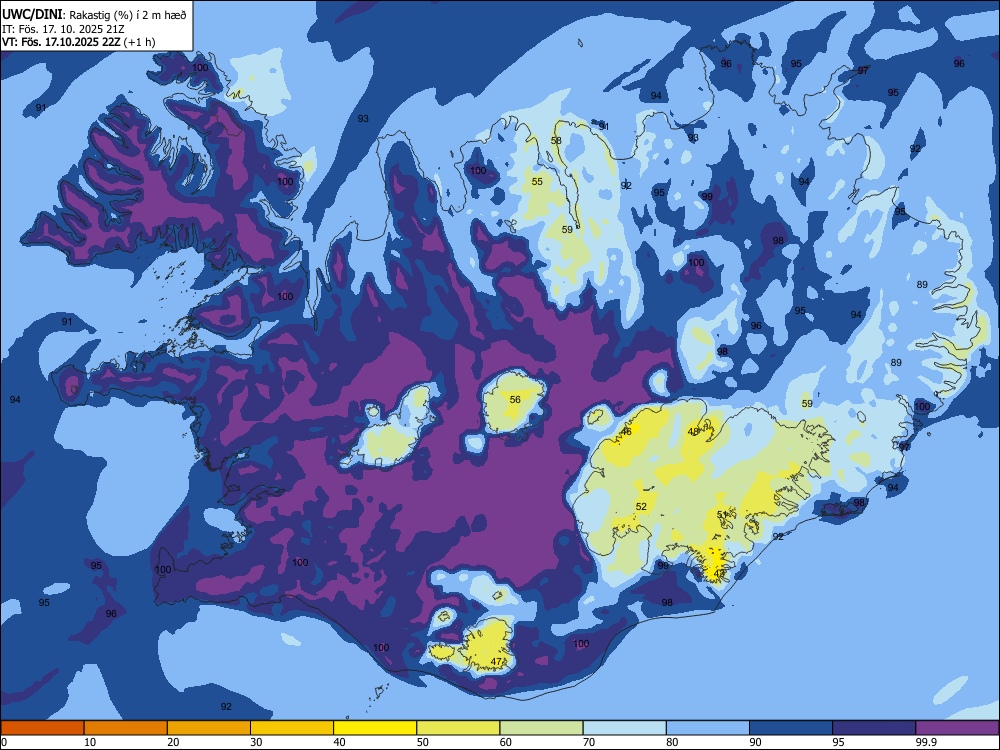
Task: Click the legend tick label 70
Action: (589, 742)
